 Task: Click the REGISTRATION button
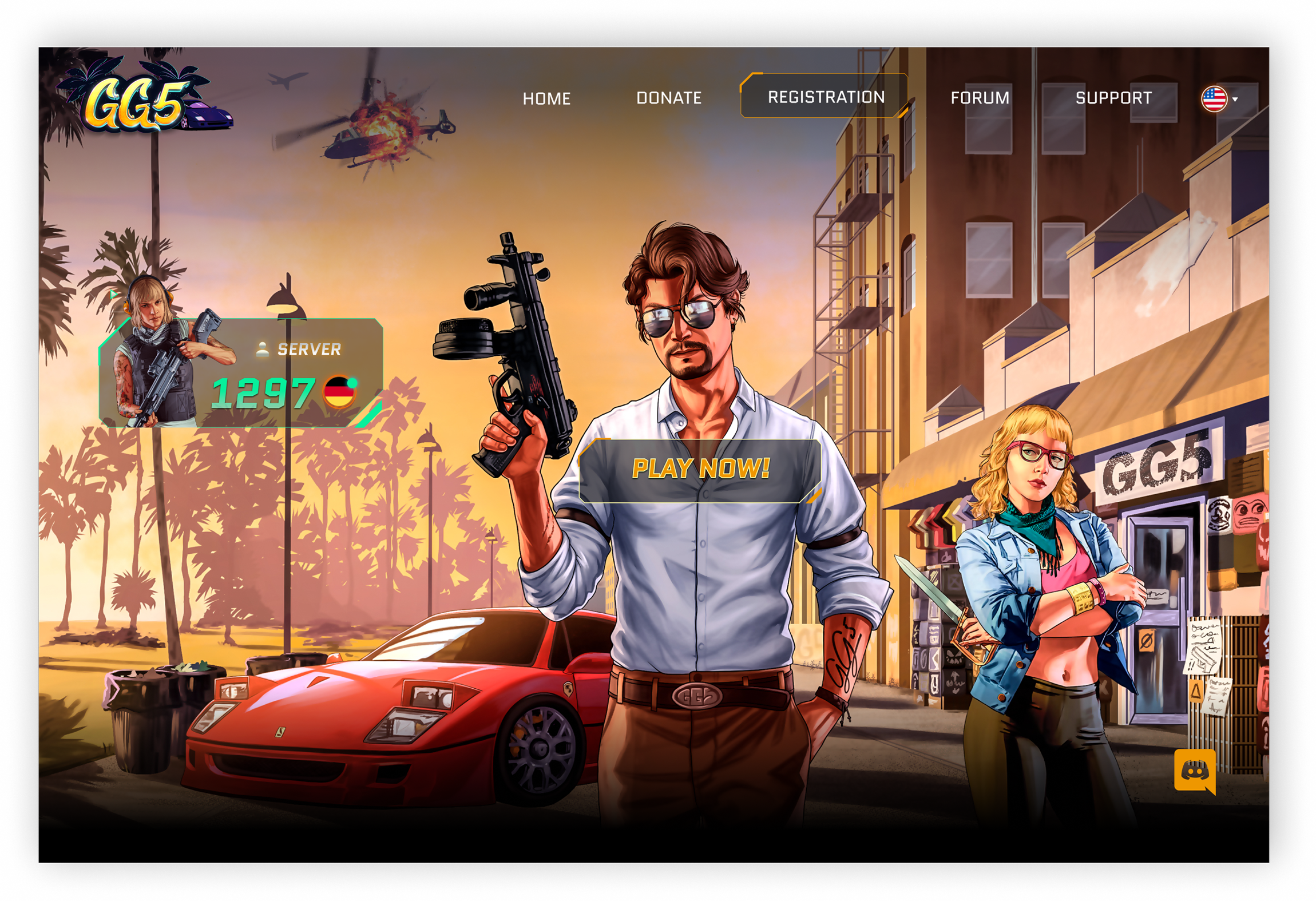click(826, 97)
